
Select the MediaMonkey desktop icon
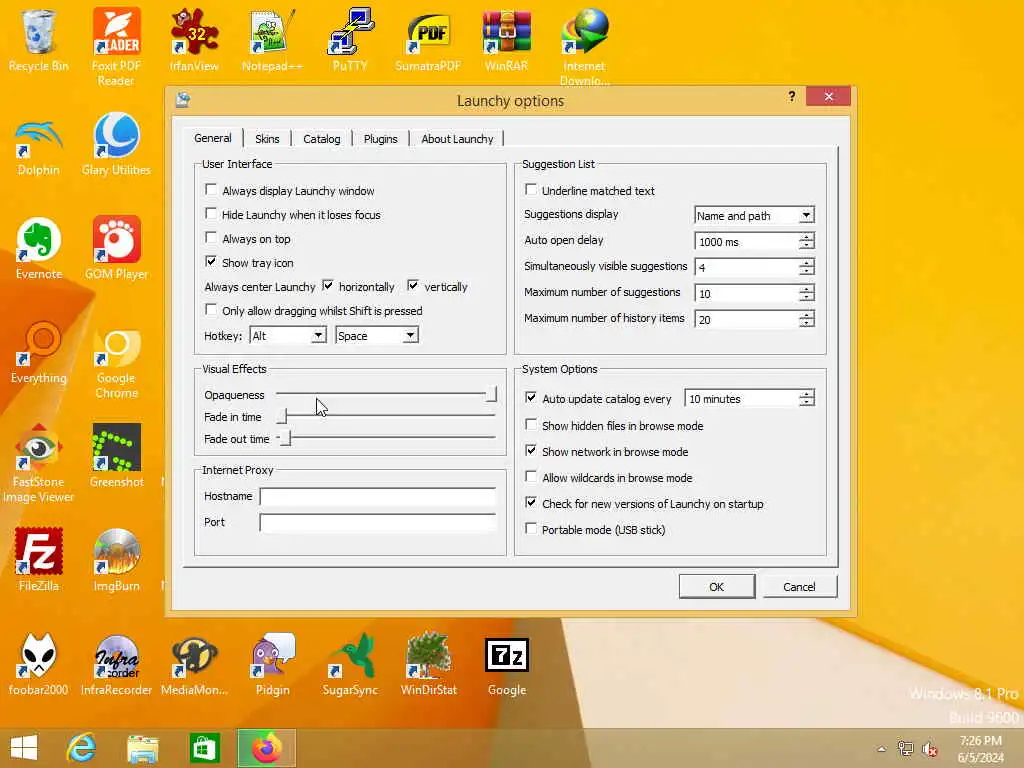click(x=194, y=664)
